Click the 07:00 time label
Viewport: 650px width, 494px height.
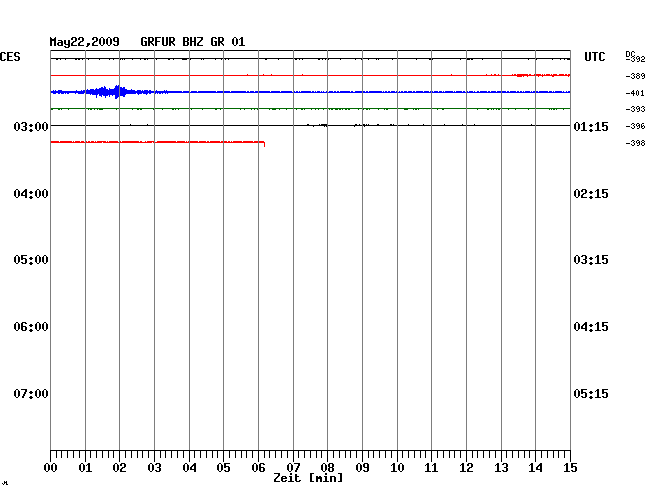31,393
